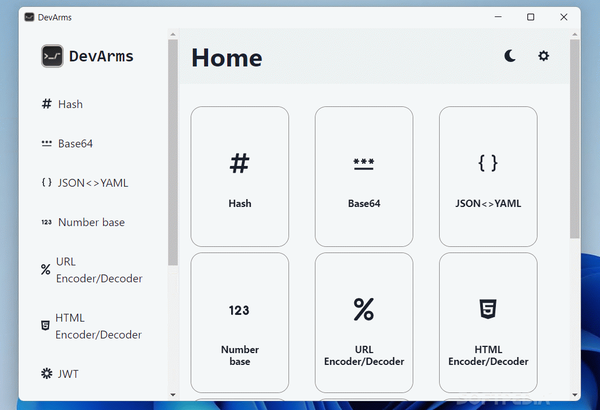Click the main panel scrollbar thumb

[x=575, y=139]
